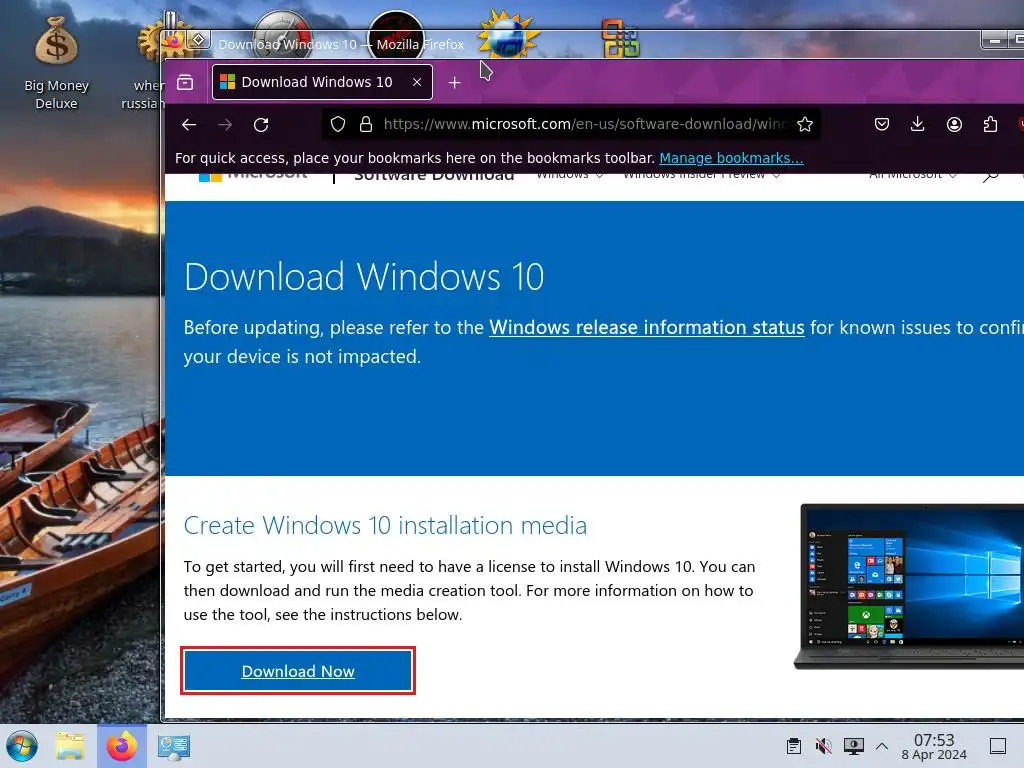Open the extensions puzzle-piece icon
This screenshot has width=1024, height=768.
tap(990, 124)
